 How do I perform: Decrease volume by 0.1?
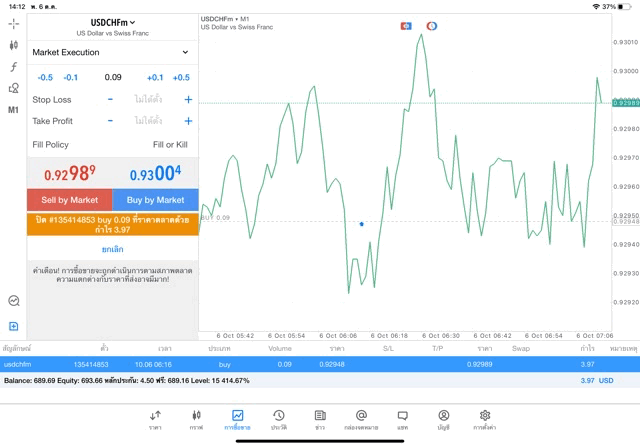click(71, 77)
